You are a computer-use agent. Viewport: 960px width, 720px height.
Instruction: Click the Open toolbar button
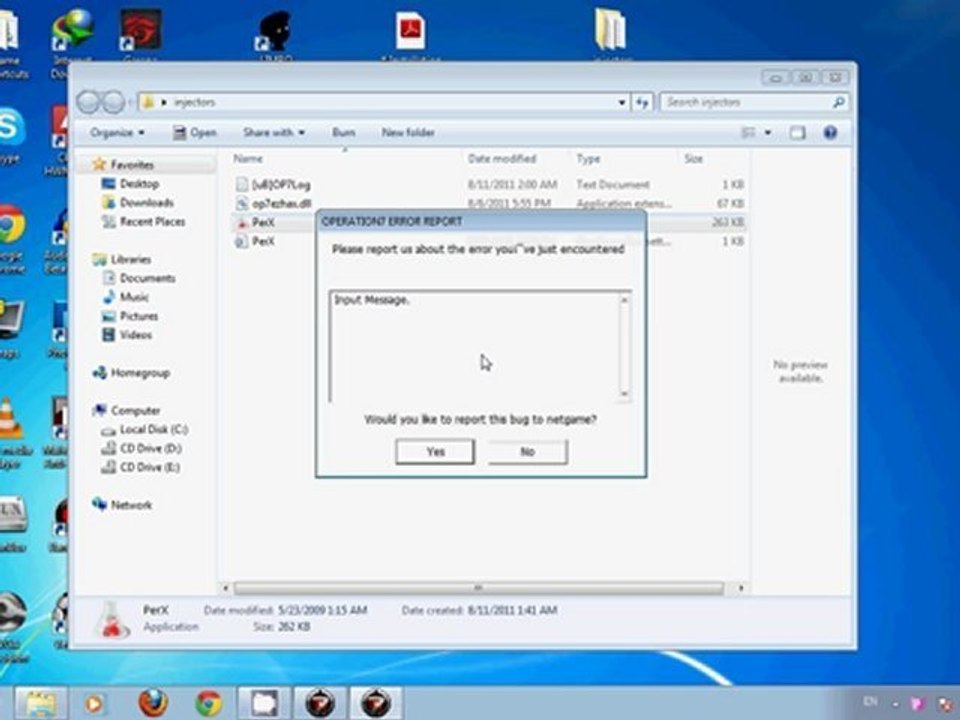195,132
